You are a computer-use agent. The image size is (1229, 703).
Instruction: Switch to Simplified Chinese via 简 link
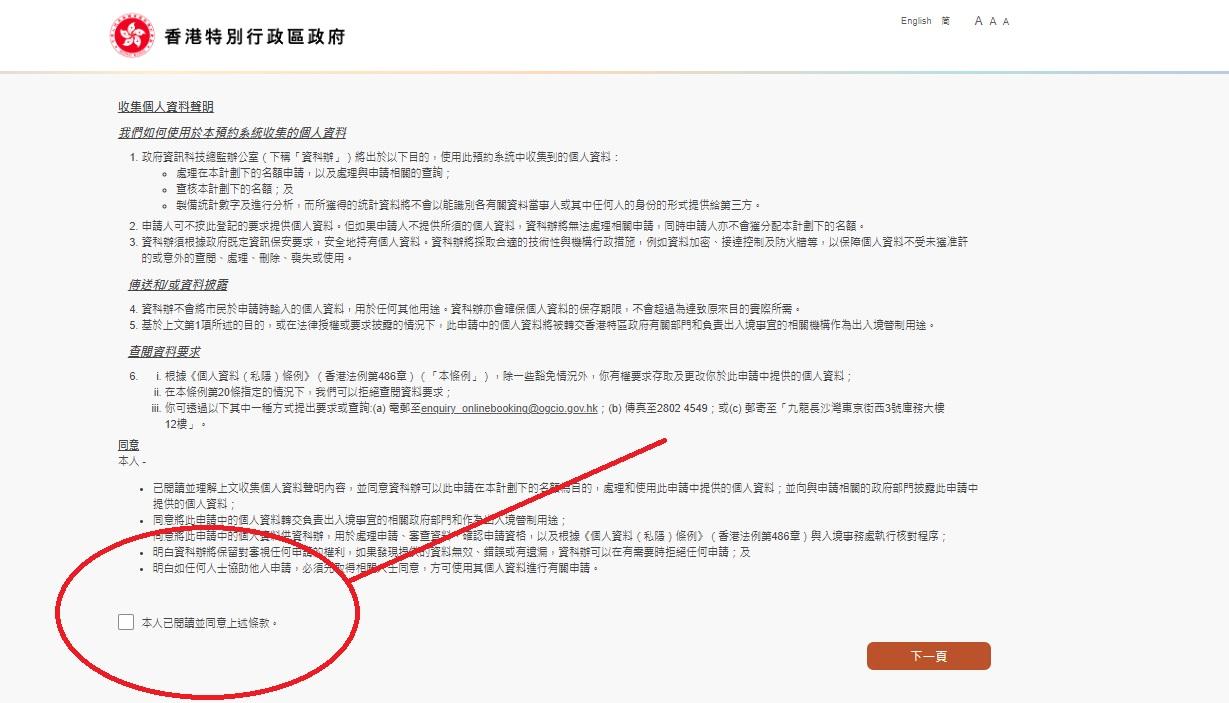coord(945,21)
